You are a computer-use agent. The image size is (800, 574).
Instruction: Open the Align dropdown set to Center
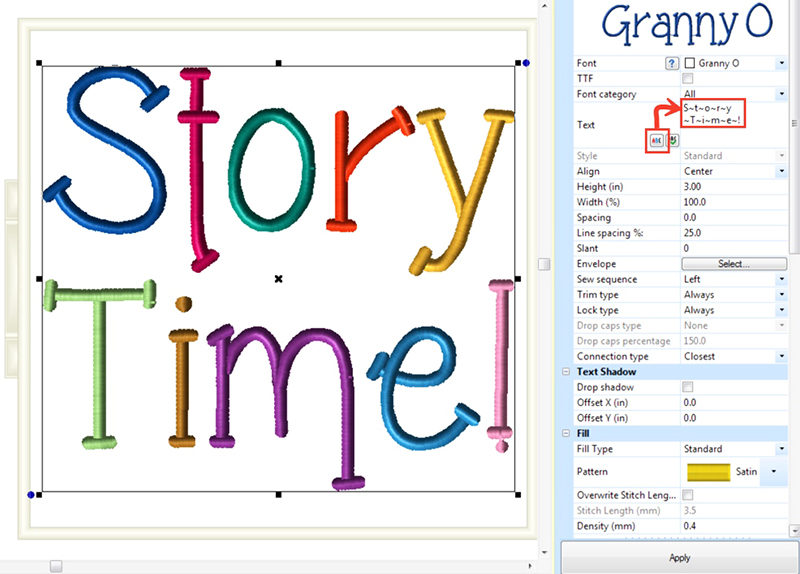[779, 171]
